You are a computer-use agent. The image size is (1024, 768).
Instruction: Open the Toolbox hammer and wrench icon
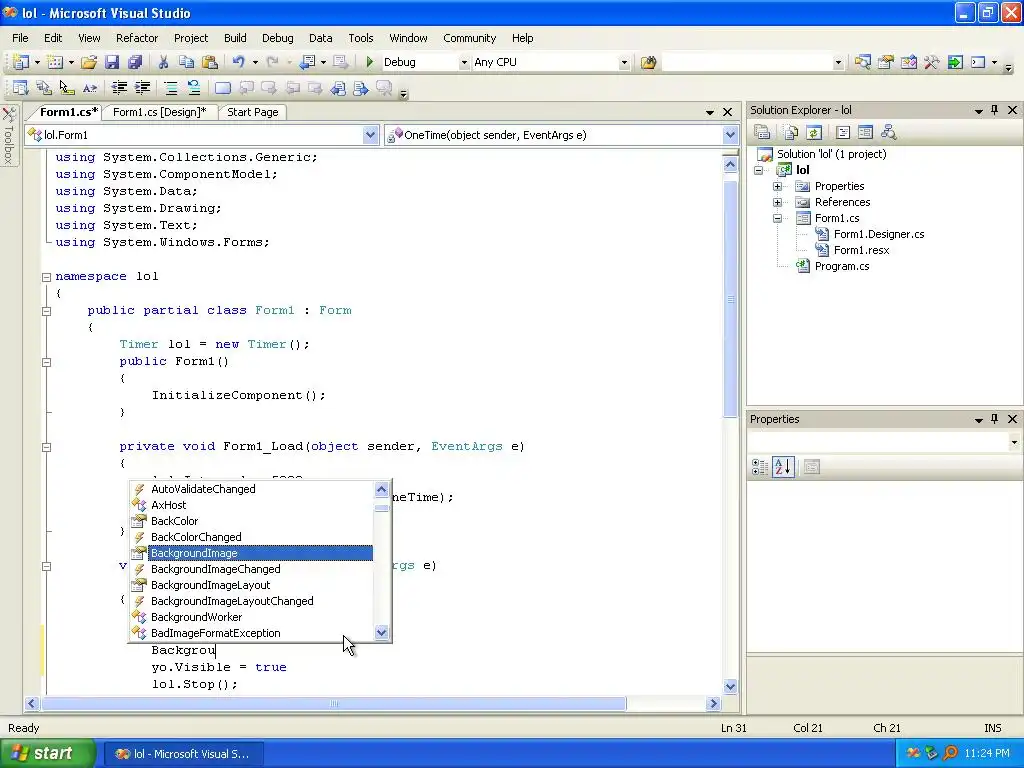pyautogui.click(x=932, y=62)
